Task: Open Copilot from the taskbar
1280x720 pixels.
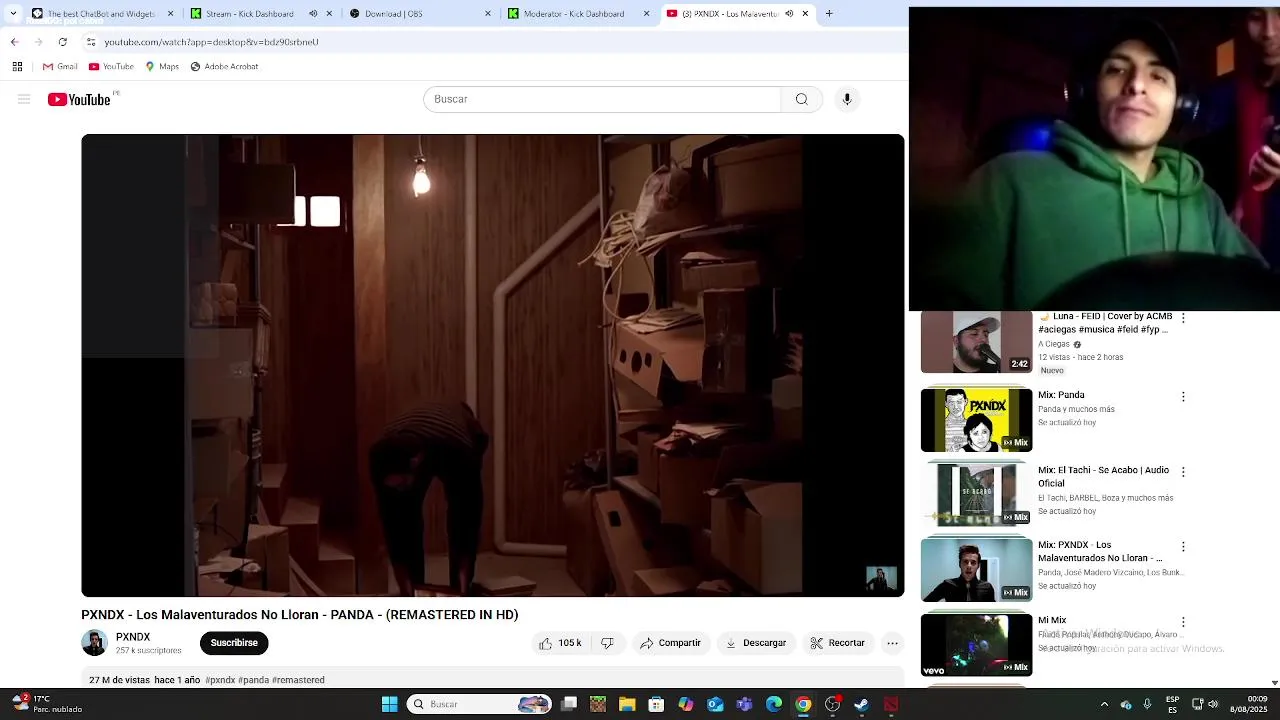Action: click(x=686, y=704)
